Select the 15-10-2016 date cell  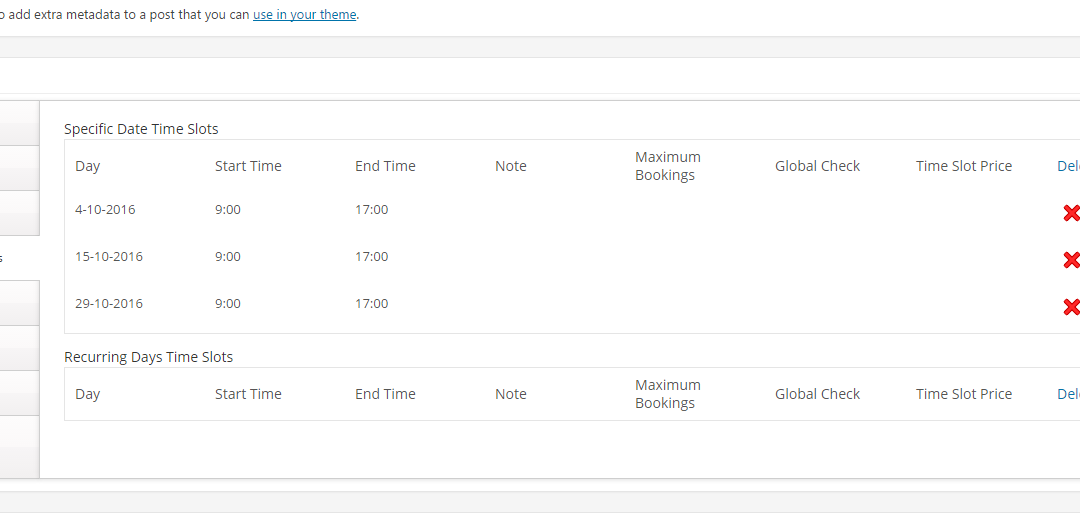pos(109,256)
